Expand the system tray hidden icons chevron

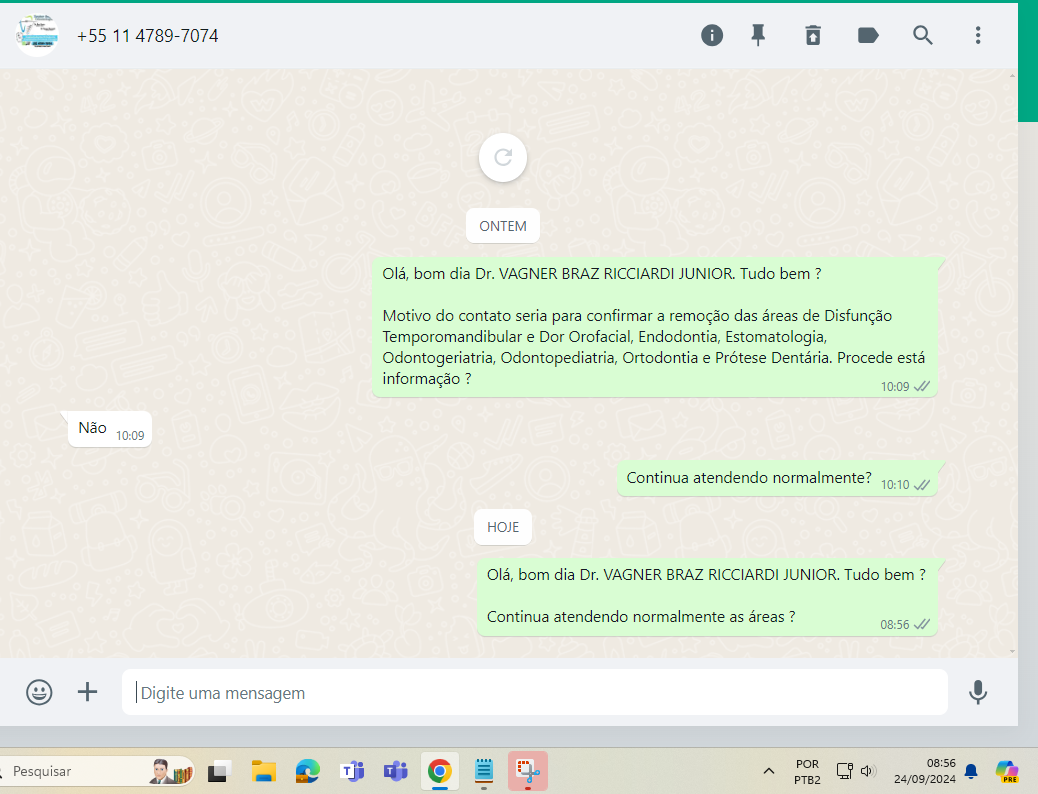point(769,771)
